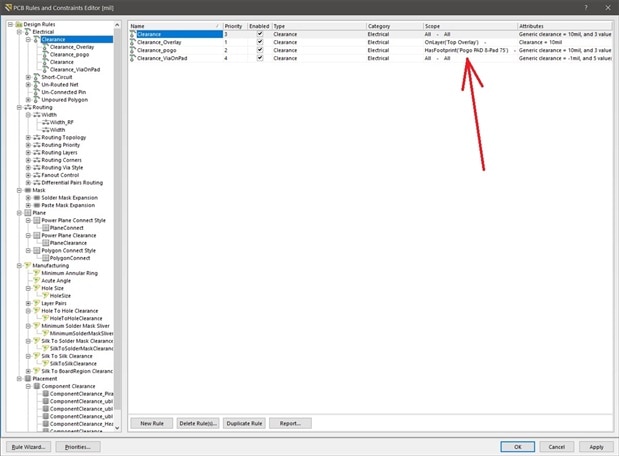Click the New Rule button
Image resolution: width=619 pixels, height=456 pixels.
point(152,423)
